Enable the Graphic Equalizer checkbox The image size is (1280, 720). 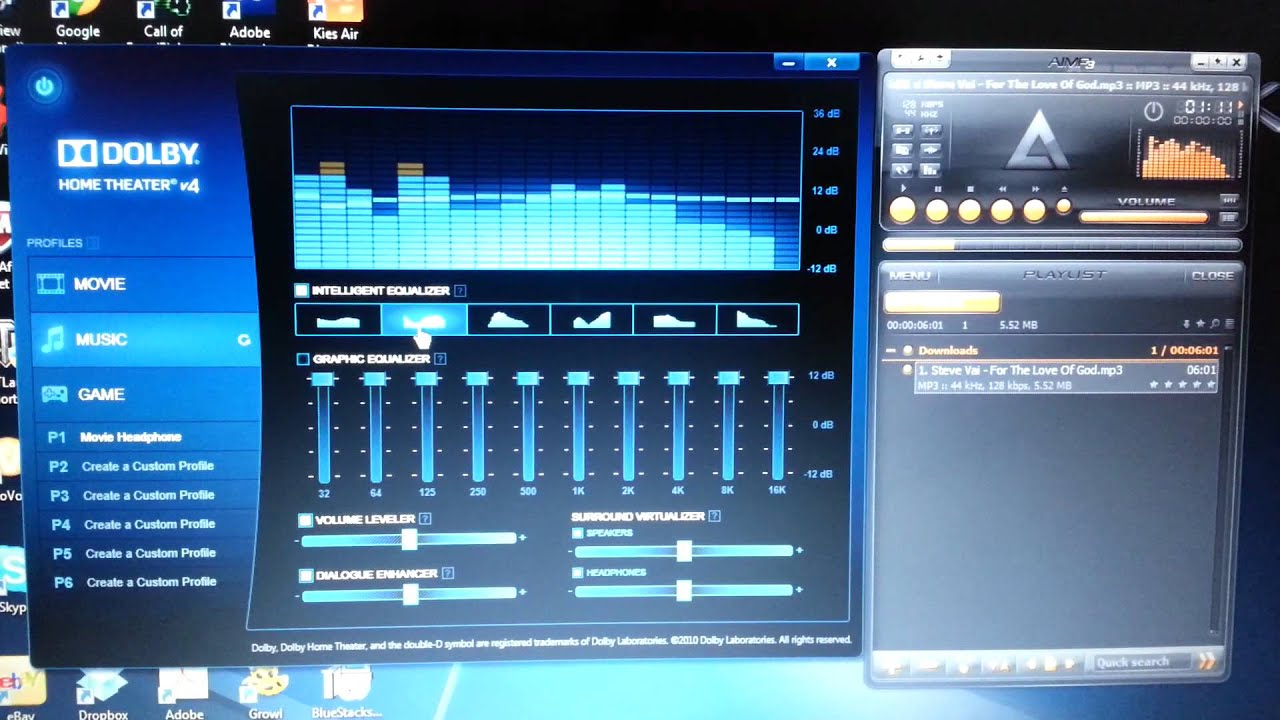click(303, 359)
